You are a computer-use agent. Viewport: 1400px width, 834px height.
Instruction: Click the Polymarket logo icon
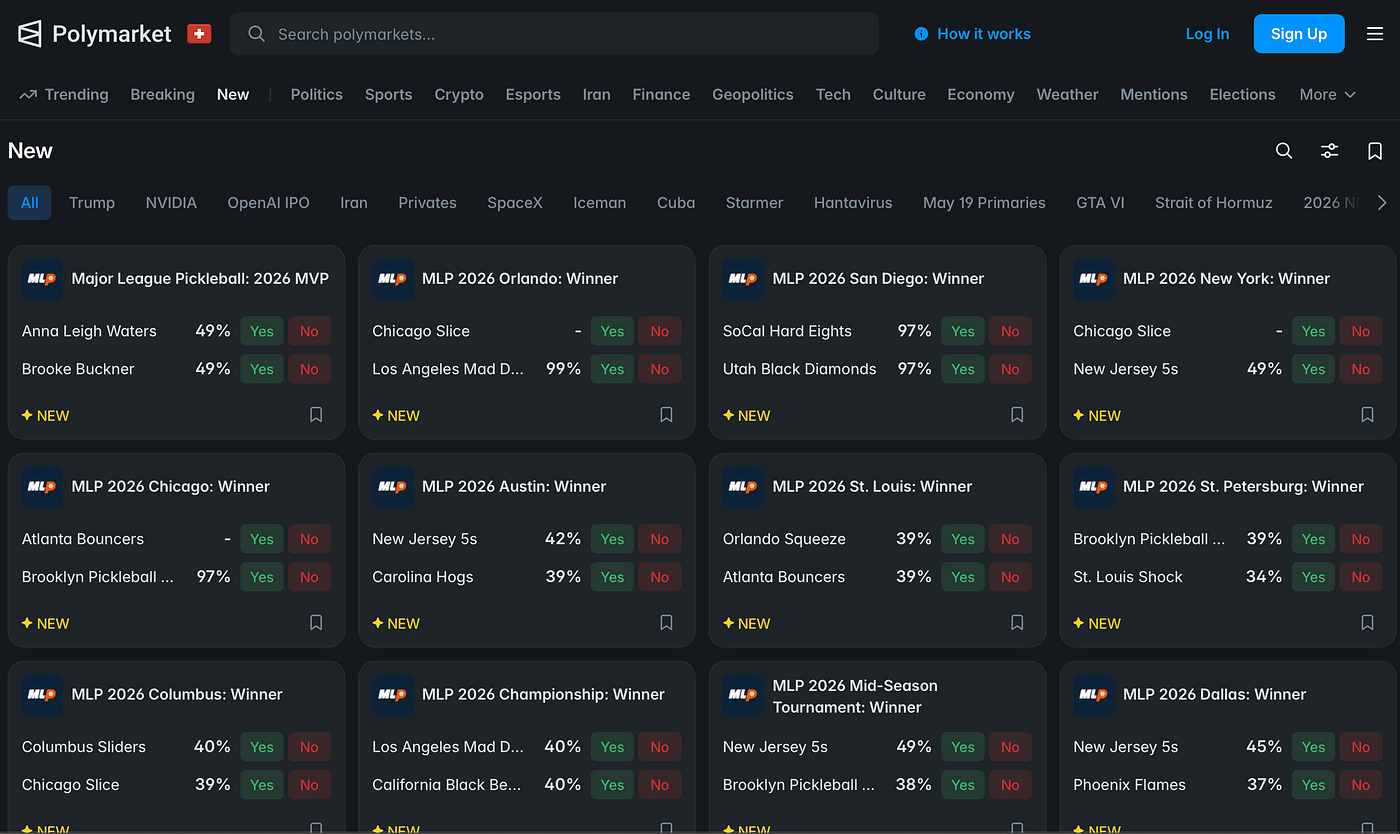(30, 34)
